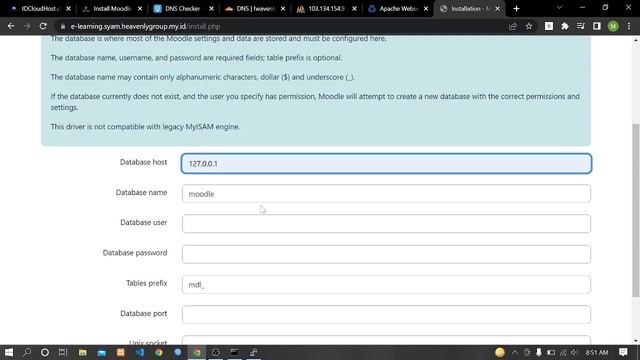
Task: Open a new tab with the plus button
Action: [516, 9]
